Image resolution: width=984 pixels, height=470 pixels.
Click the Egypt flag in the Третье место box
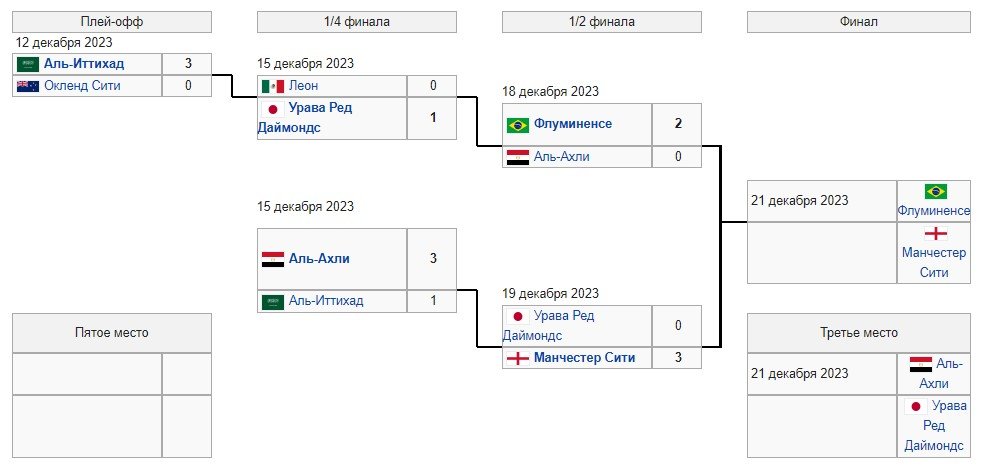coord(920,364)
